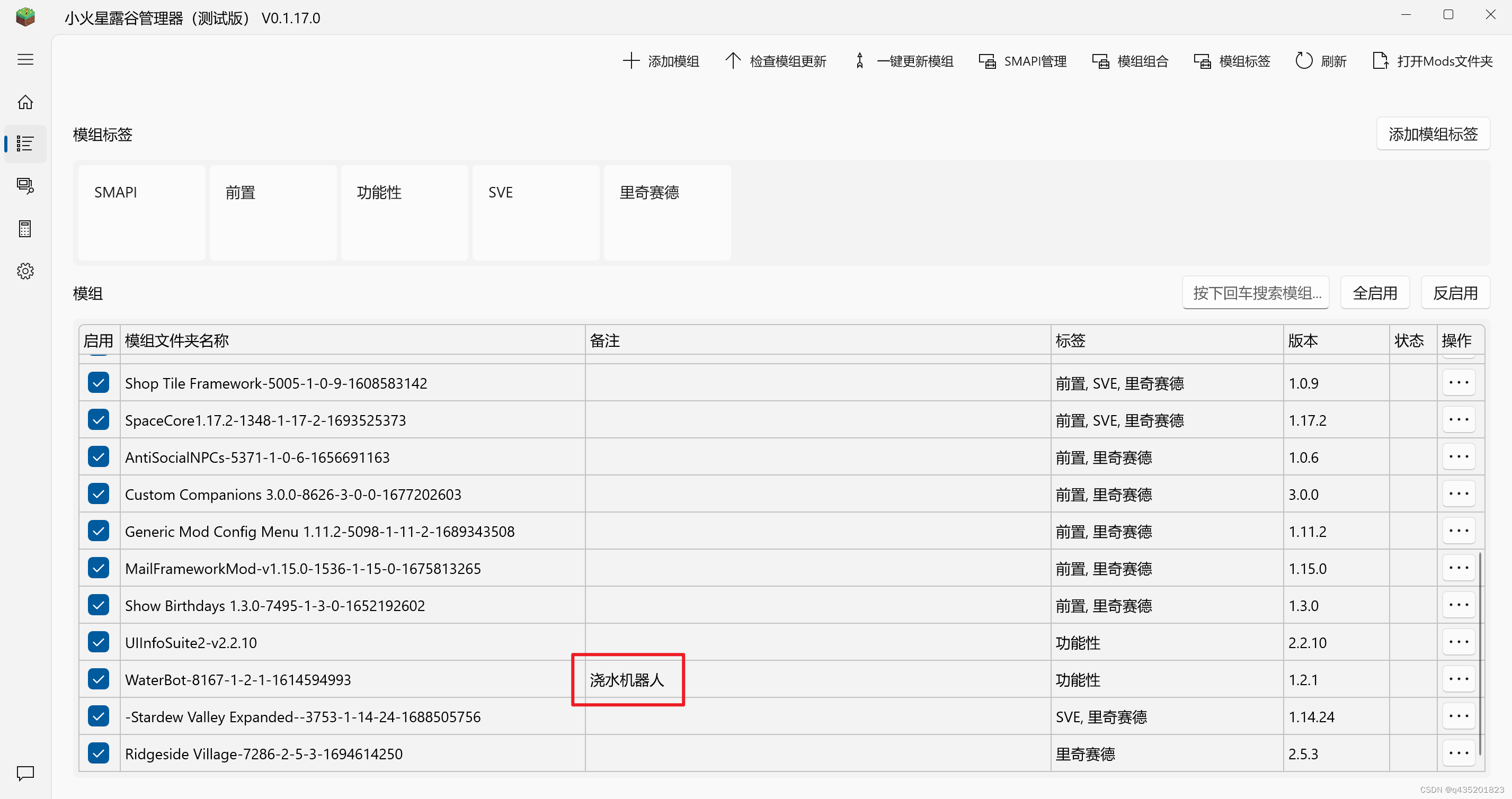Click the 添加模组标签 button

pyautogui.click(x=1433, y=134)
